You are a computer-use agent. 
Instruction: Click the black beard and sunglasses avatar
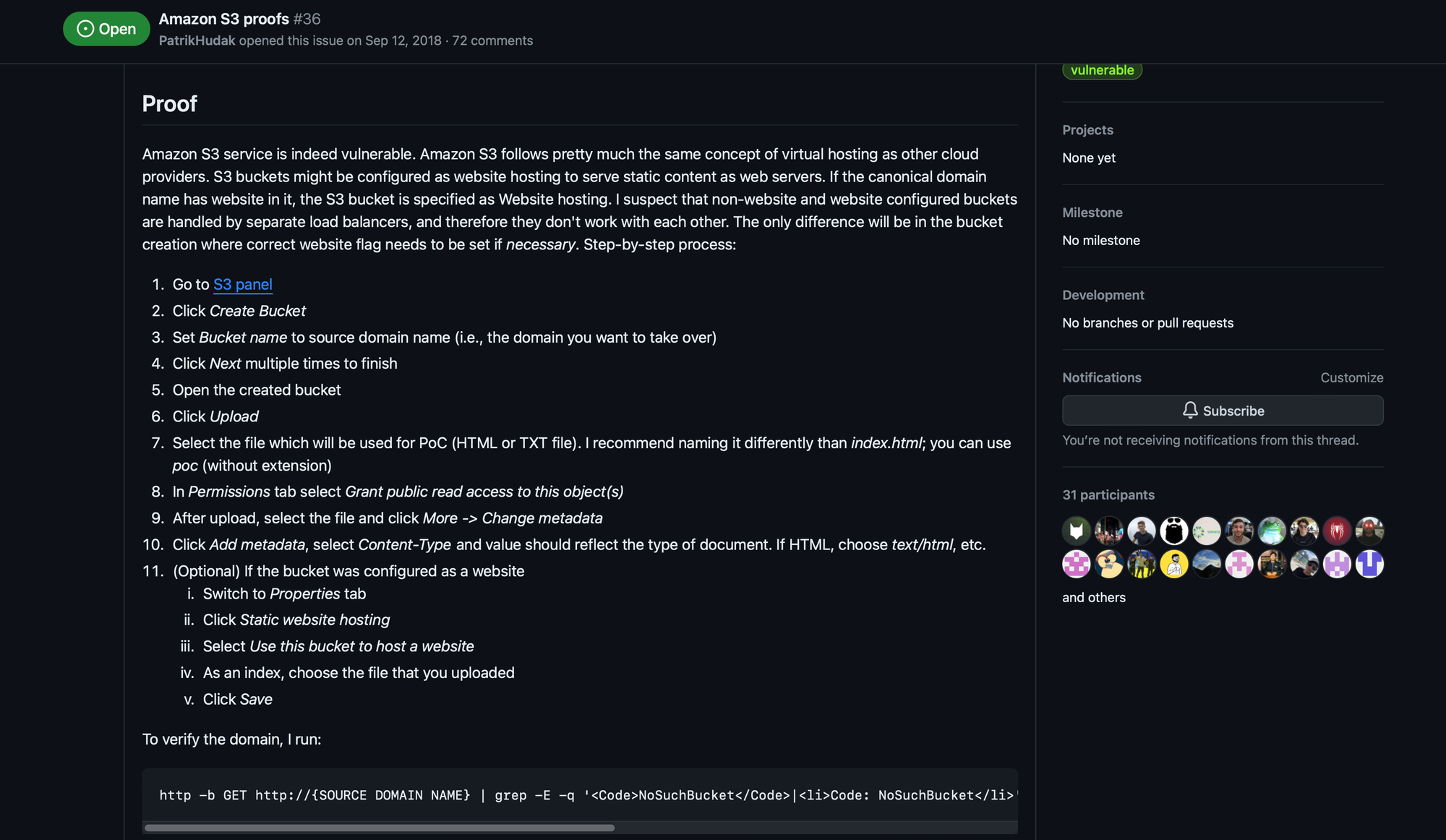coord(1174,531)
